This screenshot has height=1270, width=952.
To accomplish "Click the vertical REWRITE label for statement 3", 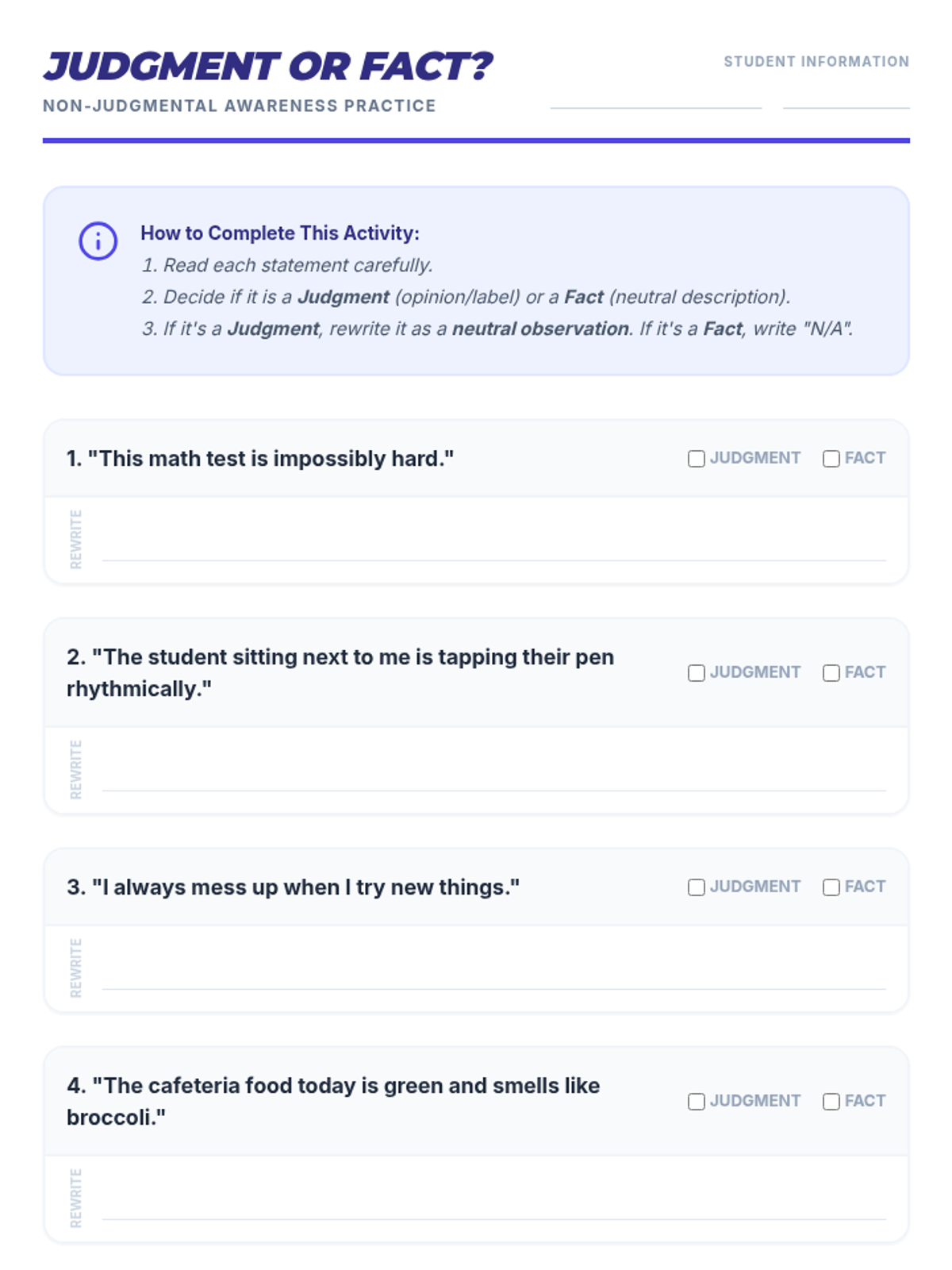I will (76, 968).
